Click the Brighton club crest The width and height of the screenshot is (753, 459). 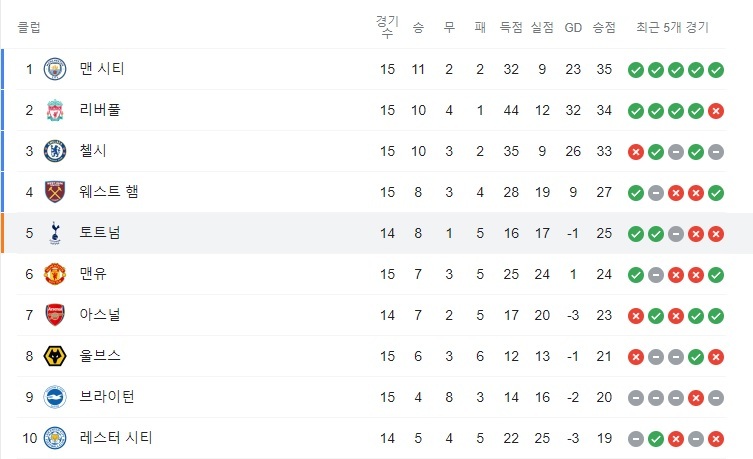point(55,397)
